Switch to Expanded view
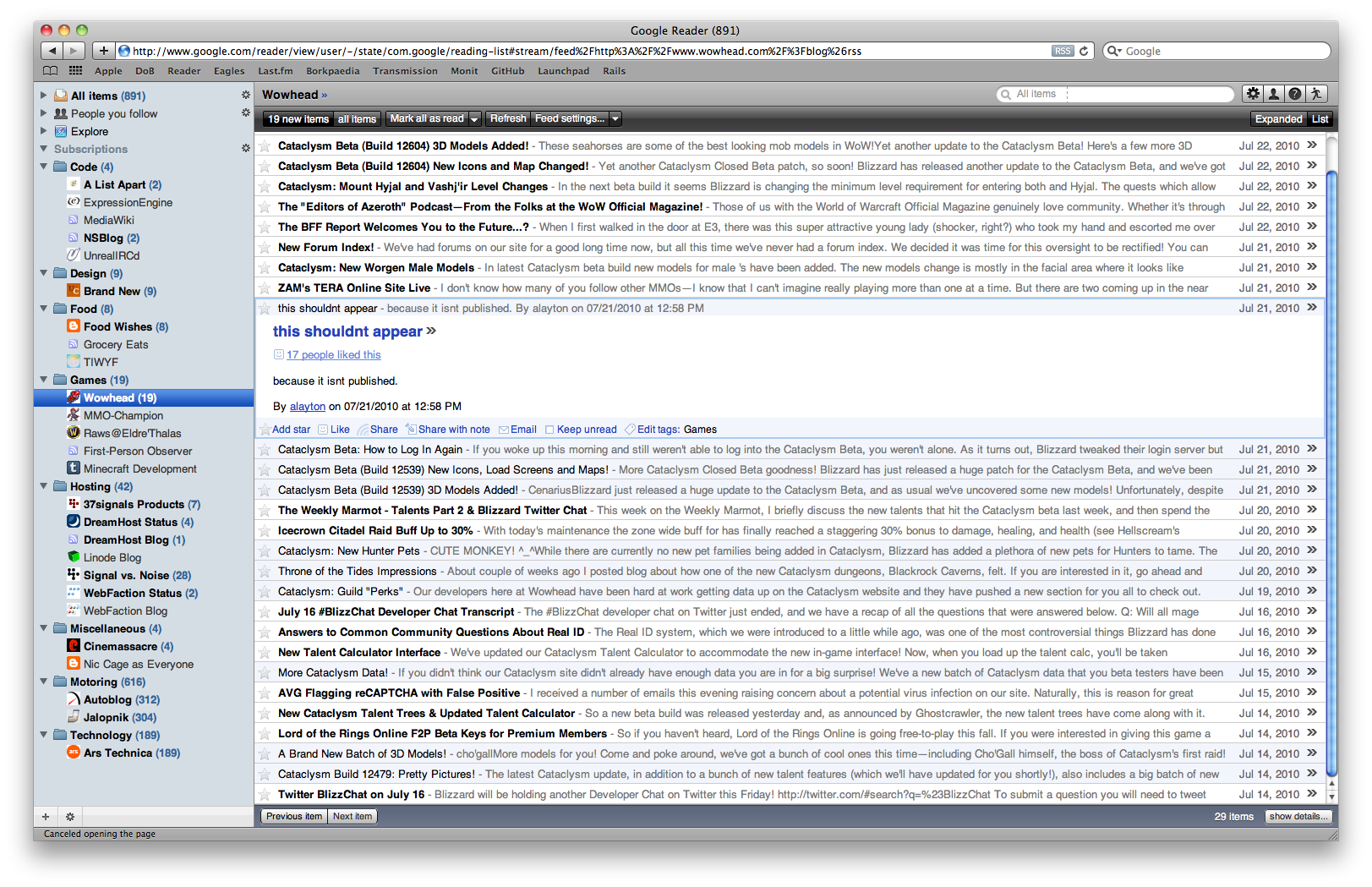This screenshot has width=1372, height=887. [1277, 119]
